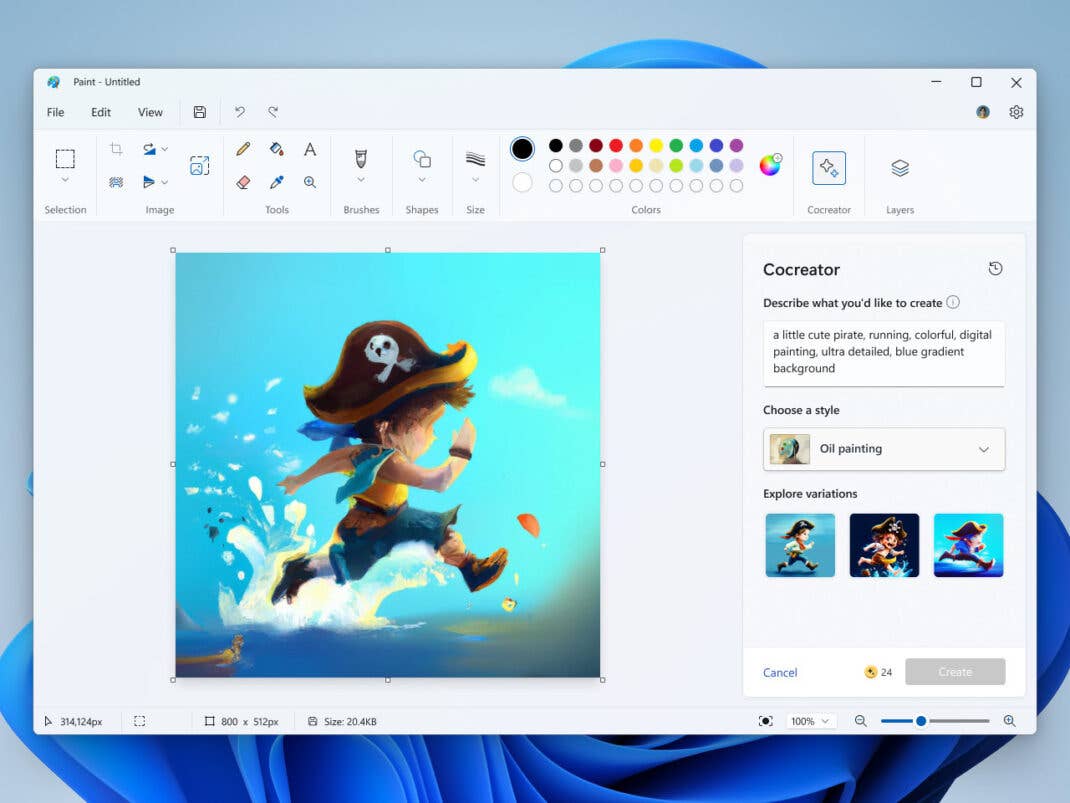Viewport: 1070px width, 803px height.
Task: Select the Text tool
Action: click(310, 148)
